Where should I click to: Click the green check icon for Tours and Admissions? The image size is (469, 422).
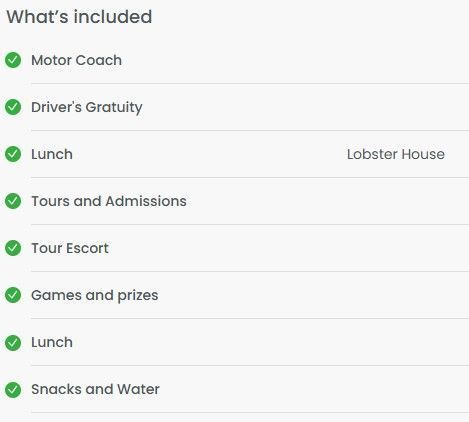tap(13, 201)
